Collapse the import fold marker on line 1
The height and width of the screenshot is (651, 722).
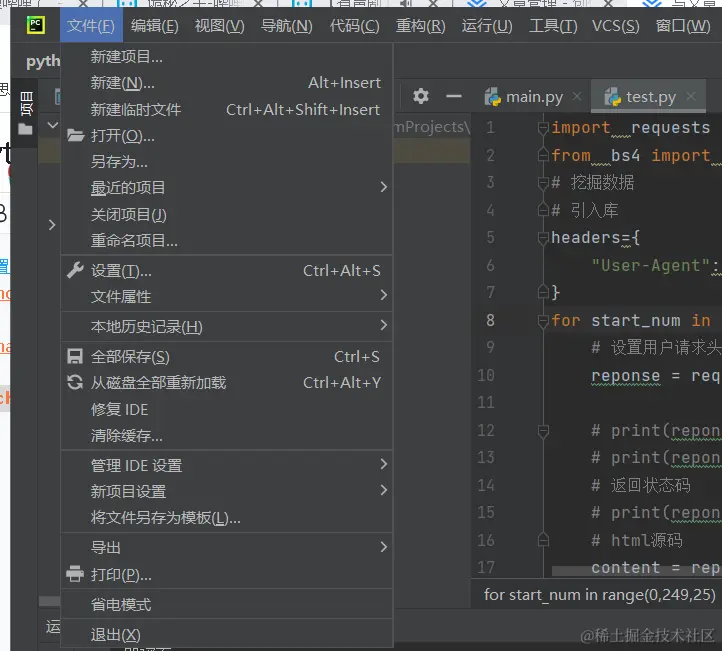coord(543,127)
